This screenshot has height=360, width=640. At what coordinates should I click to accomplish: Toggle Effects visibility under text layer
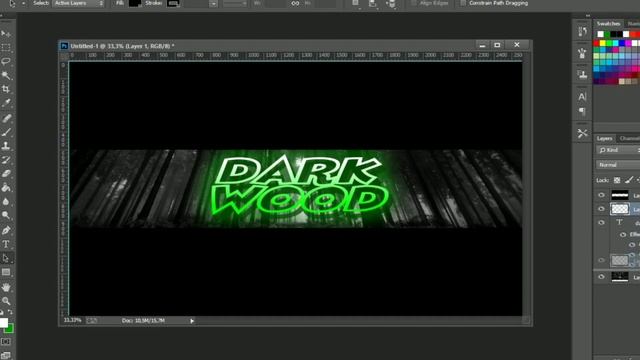(x=623, y=235)
